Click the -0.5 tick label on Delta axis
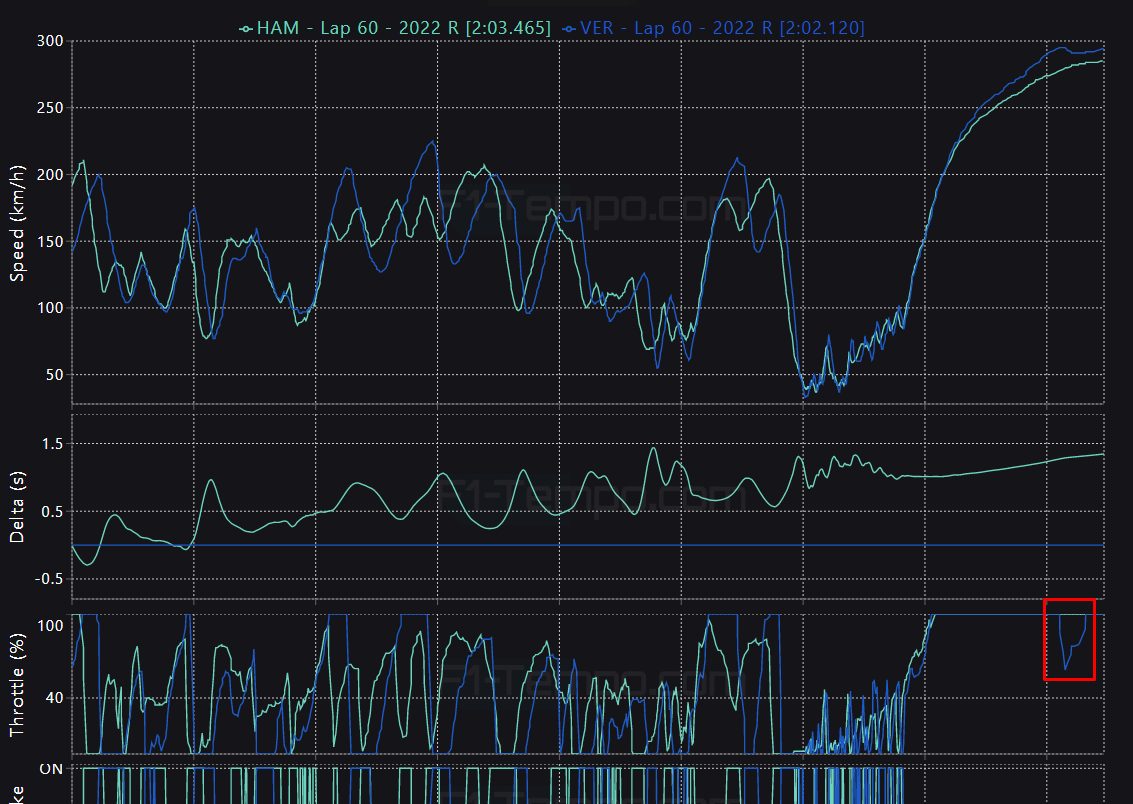This screenshot has width=1133, height=804. (x=49, y=579)
